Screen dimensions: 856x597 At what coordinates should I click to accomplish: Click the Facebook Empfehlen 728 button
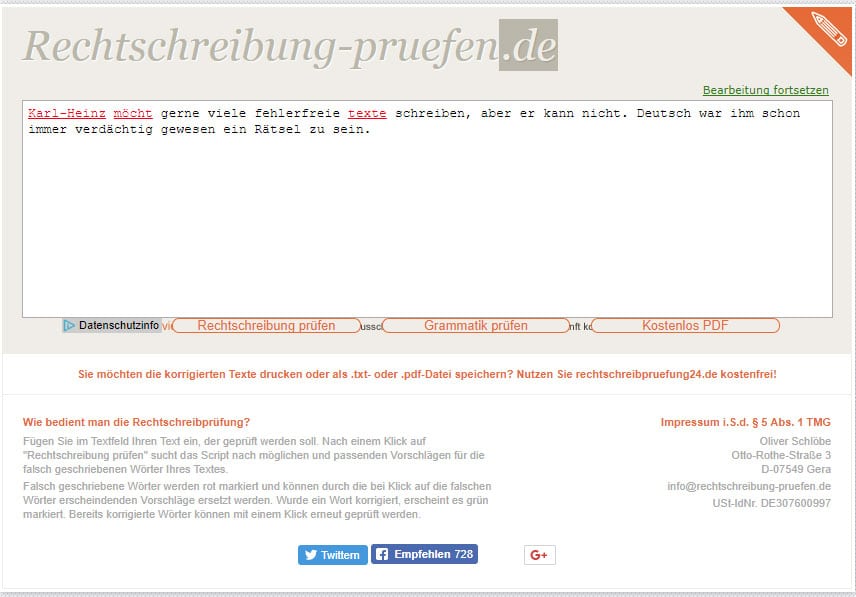click(x=424, y=554)
